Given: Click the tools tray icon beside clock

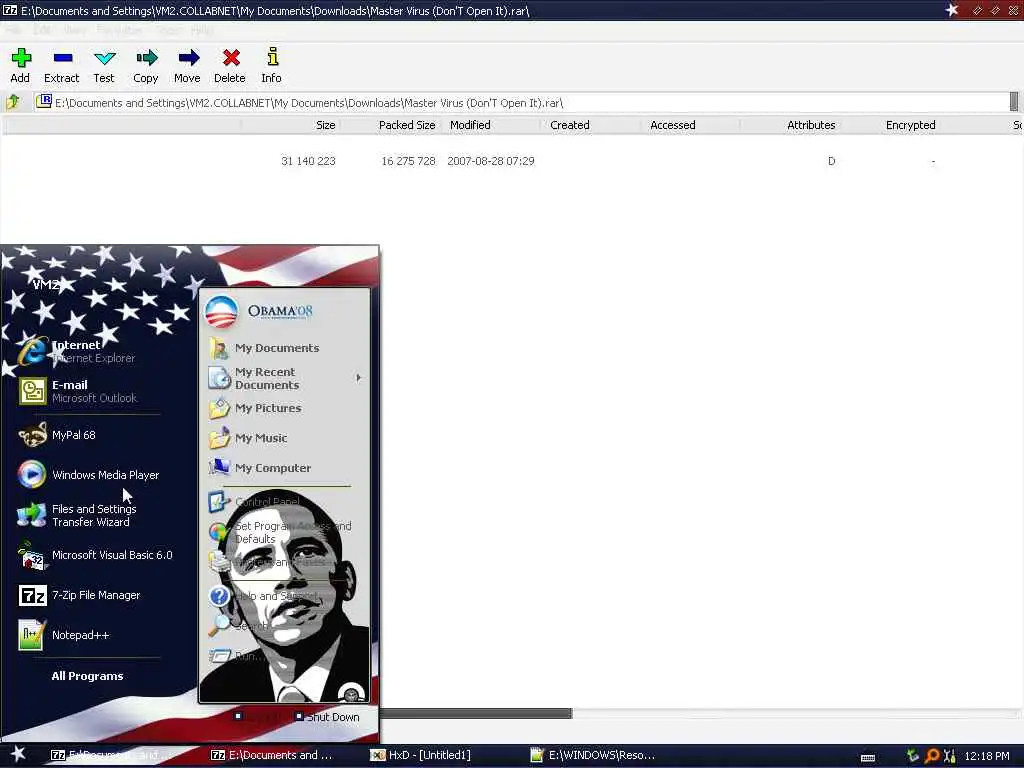Looking at the screenshot, I should coord(950,756).
